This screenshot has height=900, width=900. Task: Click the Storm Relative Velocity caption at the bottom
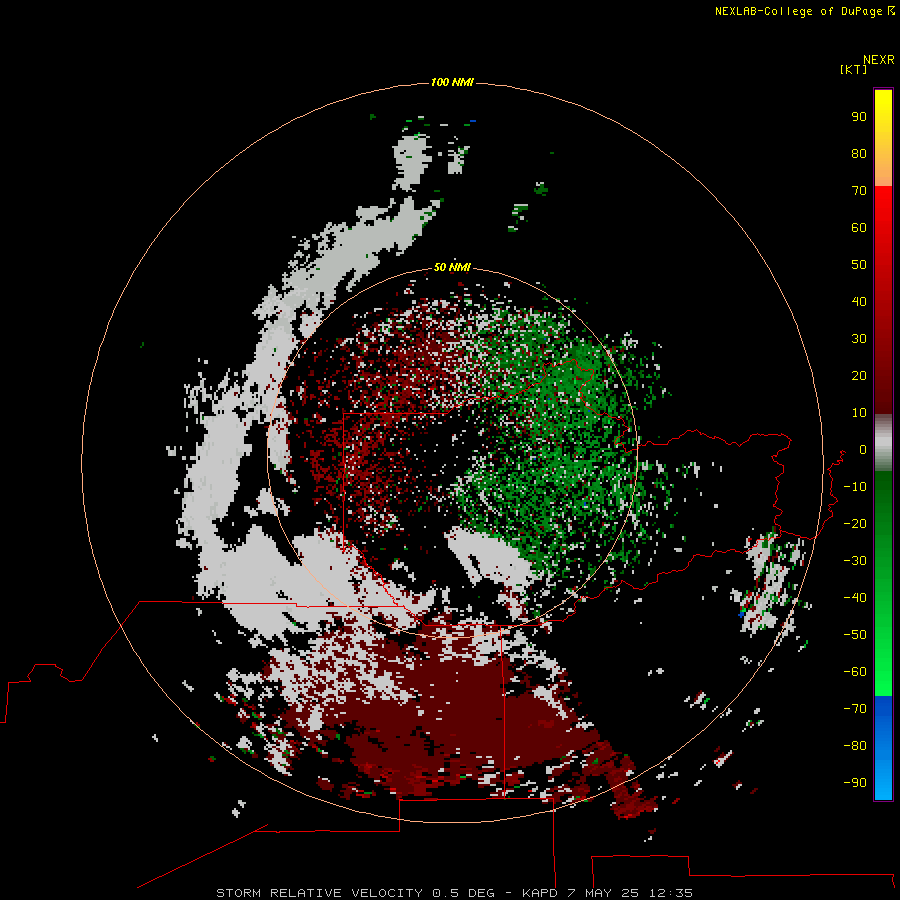454,893
